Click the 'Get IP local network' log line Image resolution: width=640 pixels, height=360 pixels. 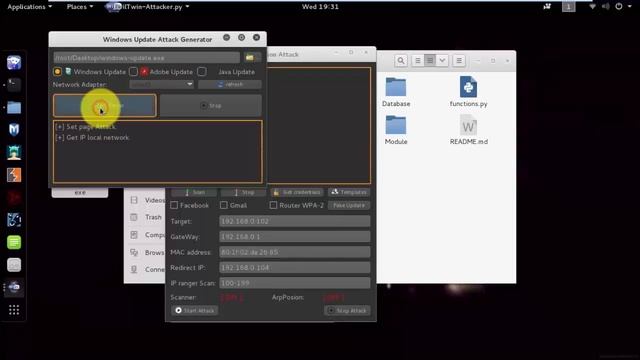click(x=92, y=138)
